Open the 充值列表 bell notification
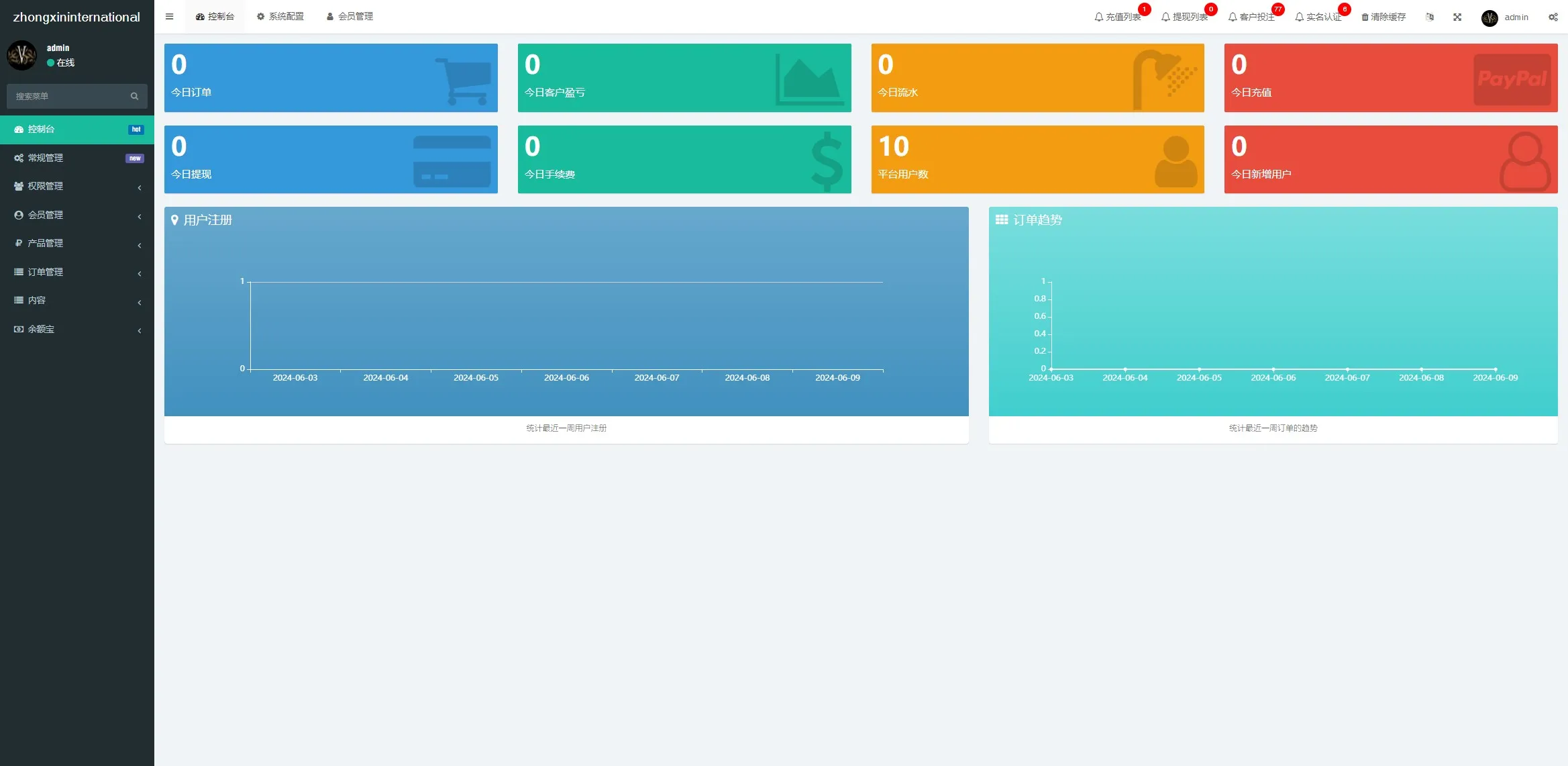This screenshot has height=766, width=1568. point(1118,17)
